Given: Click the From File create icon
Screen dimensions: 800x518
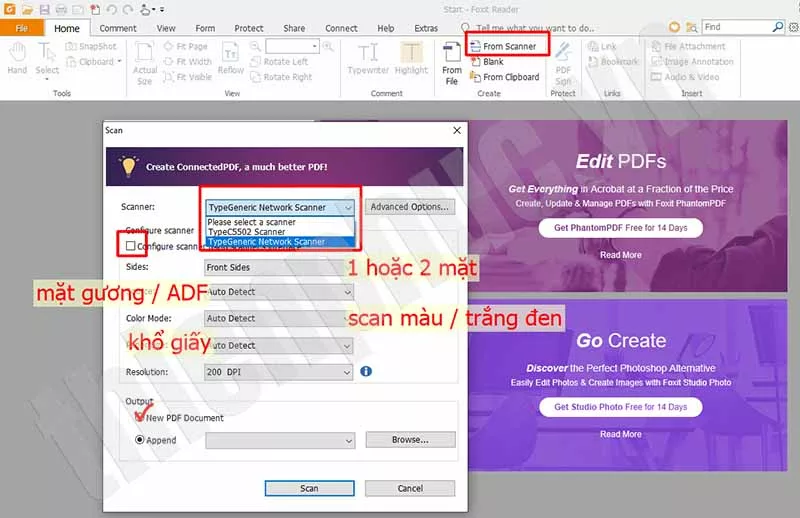Looking at the screenshot, I should coord(452,62).
